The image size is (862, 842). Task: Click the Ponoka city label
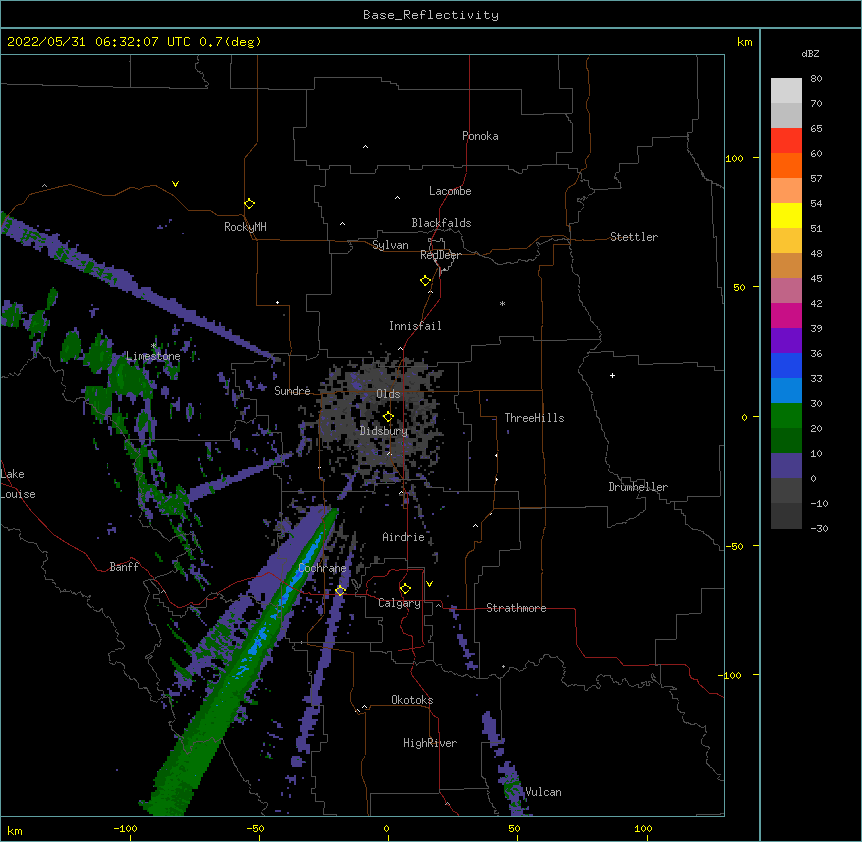pos(480,136)
